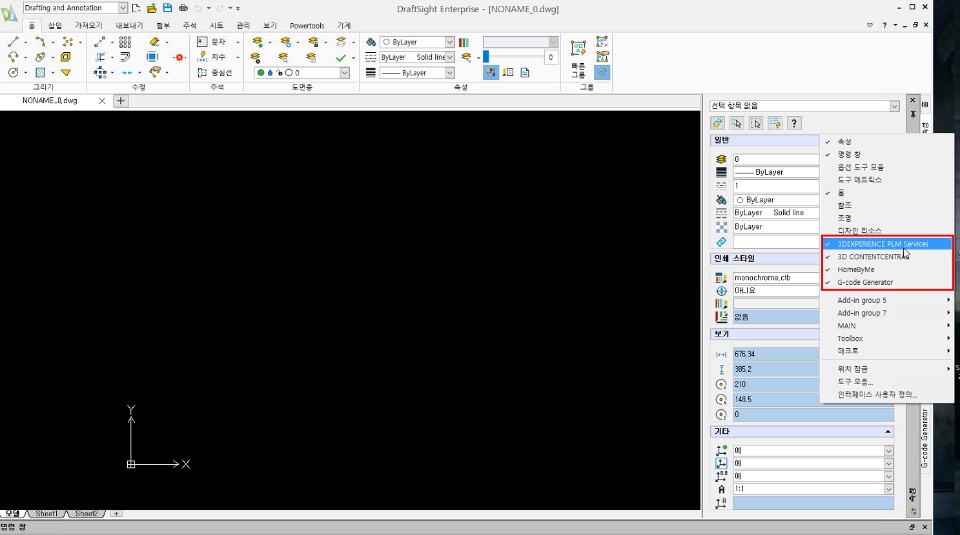The image size is (960, 535).
Task: Expand Add-in group 5 submenu
Action: coord(887,300)
